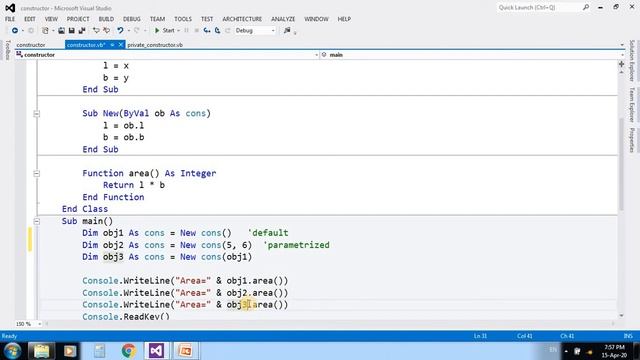Screen dimensions: 640x360
Task: Collapse the Sub main() block
Action: pos(37,221)
